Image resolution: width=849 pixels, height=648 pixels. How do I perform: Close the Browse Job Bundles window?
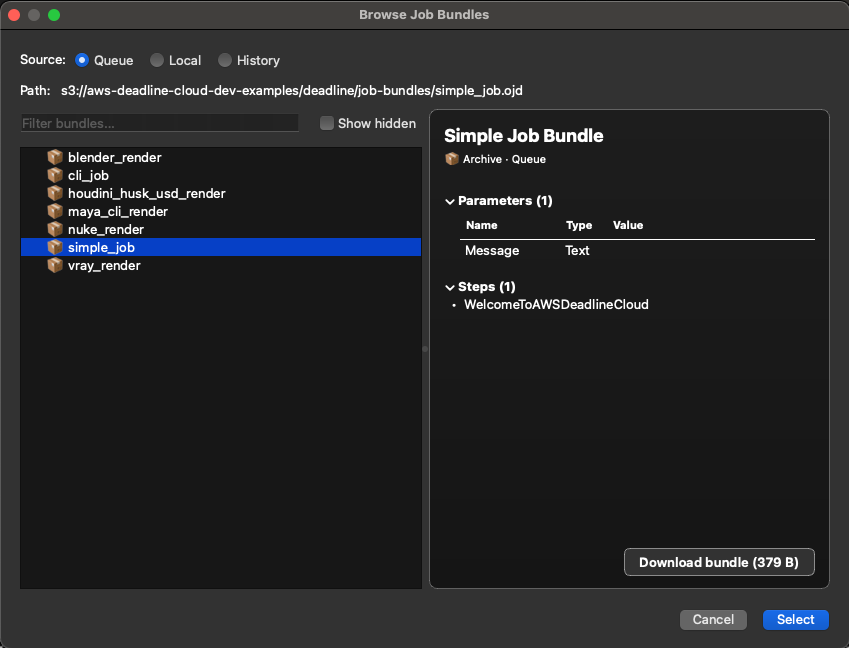(x=14, y=15)
